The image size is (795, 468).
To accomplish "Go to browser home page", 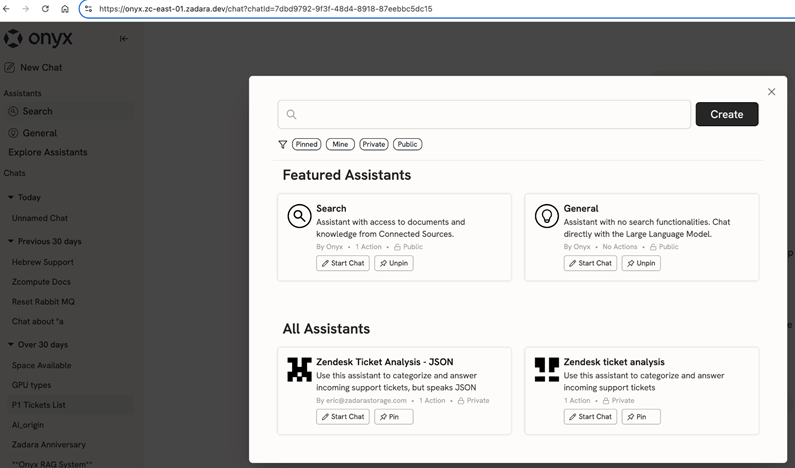I will click(65, 9).
